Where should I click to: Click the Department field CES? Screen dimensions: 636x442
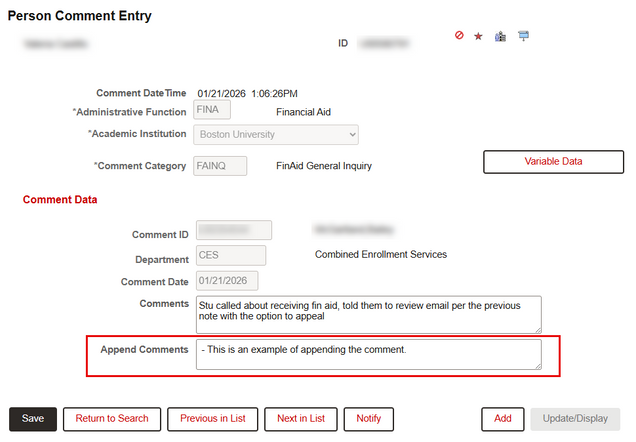click(231, 255)
